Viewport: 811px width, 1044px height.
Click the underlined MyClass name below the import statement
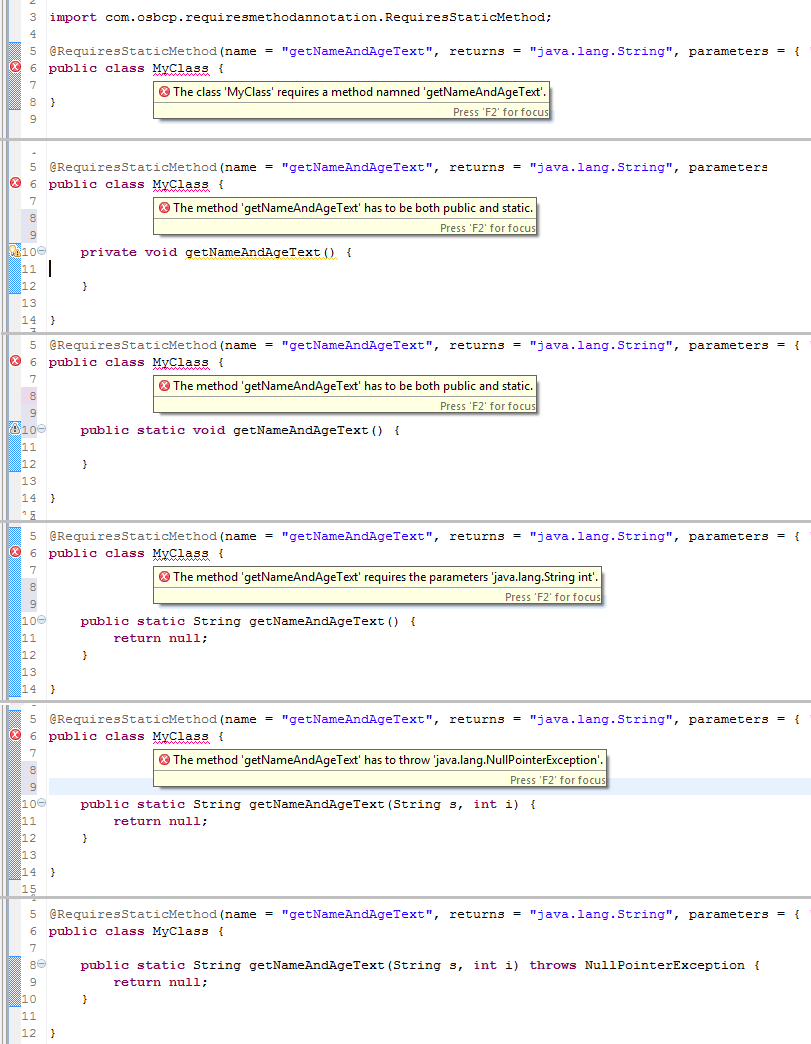pos(180,68)
